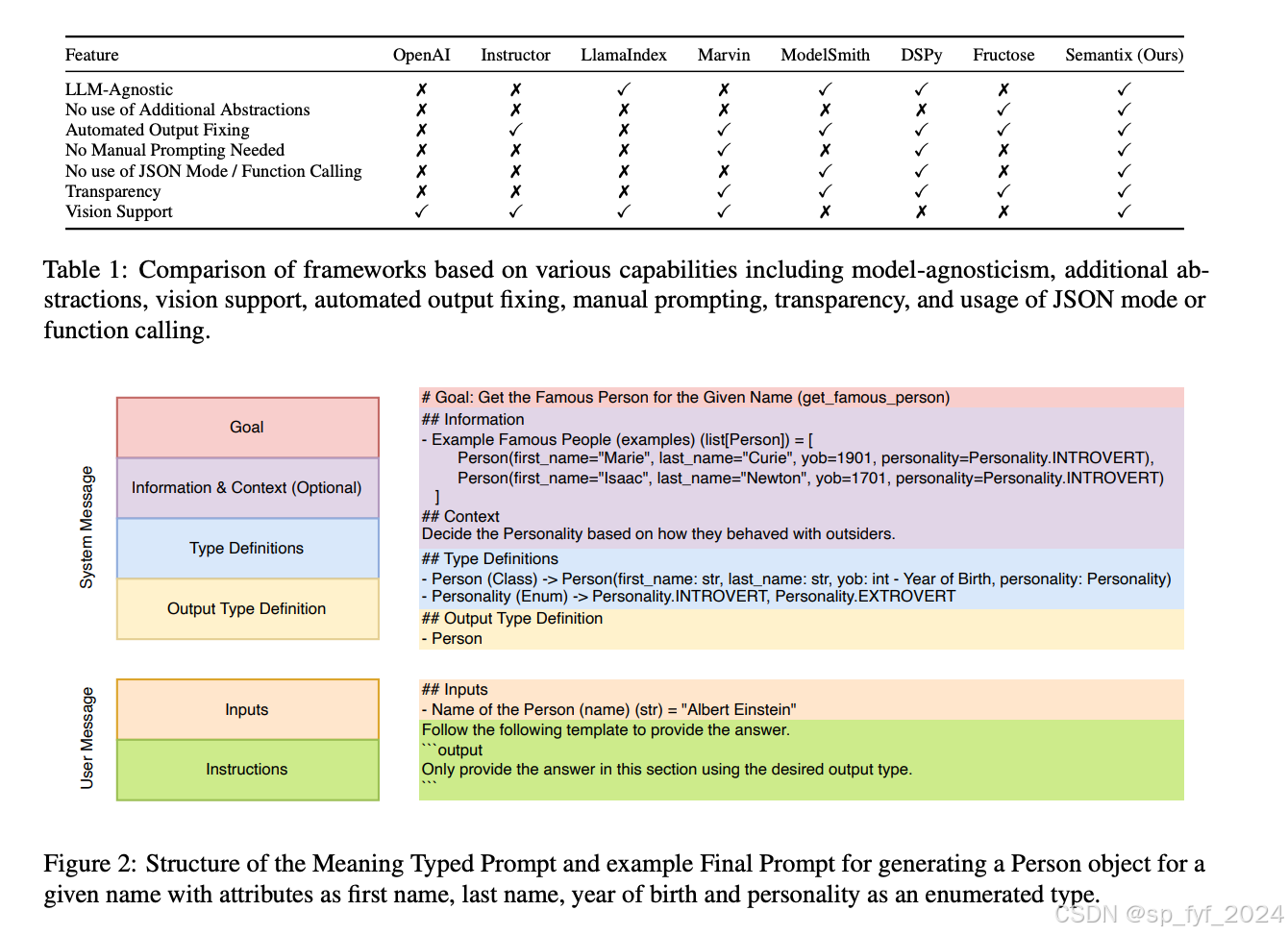
Task: Click the 'Table 1:' caption label
Action: coord(85,270)
